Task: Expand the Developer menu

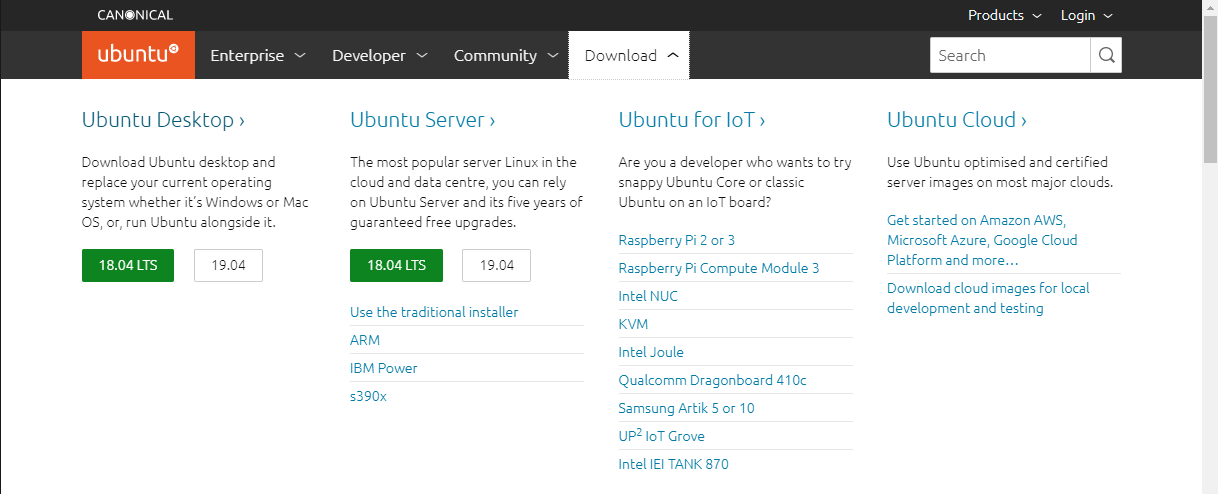Action: click(x=379, y=55)
